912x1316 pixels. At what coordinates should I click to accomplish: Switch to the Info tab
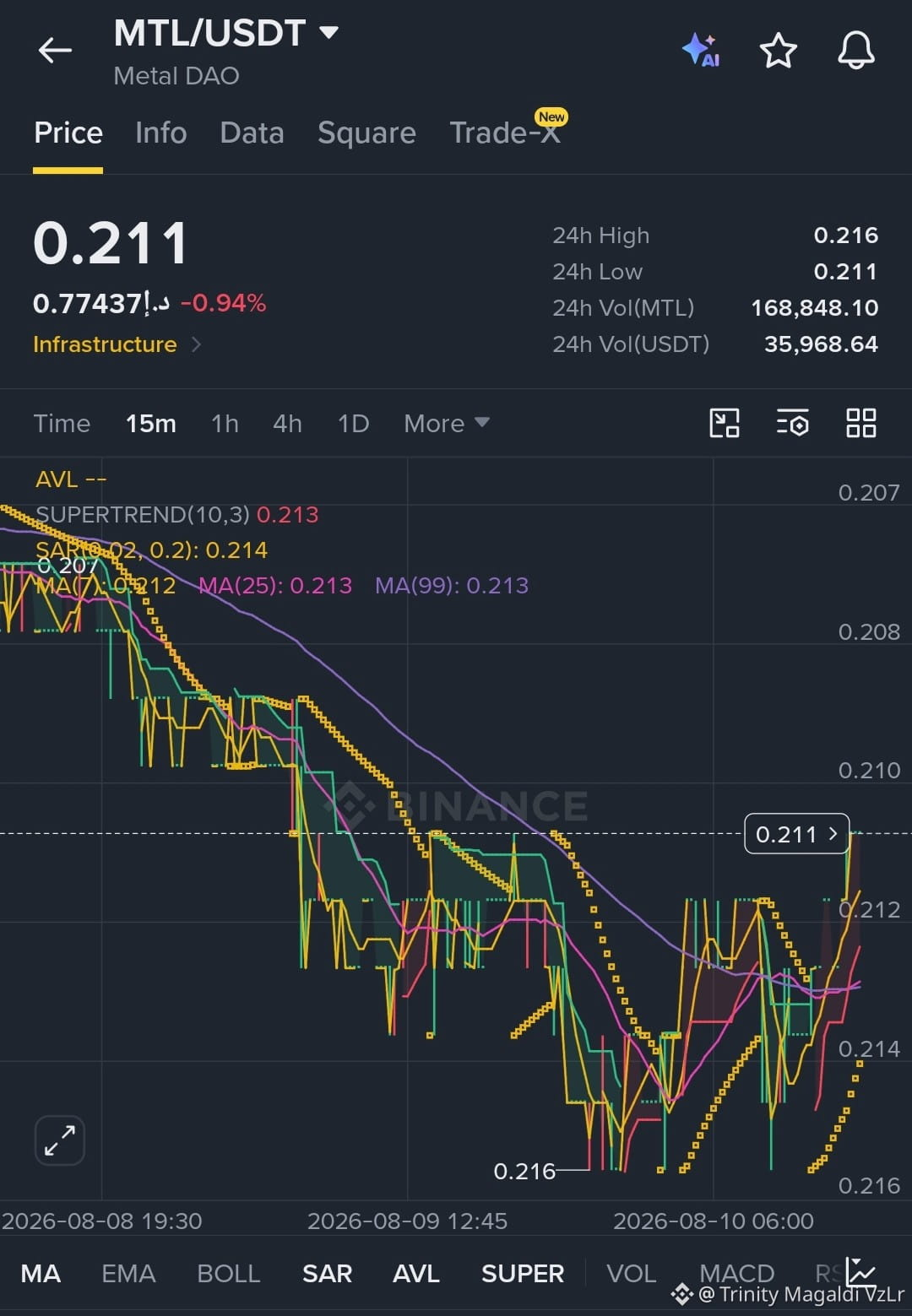pyautogui.click(x=160, y=133)
